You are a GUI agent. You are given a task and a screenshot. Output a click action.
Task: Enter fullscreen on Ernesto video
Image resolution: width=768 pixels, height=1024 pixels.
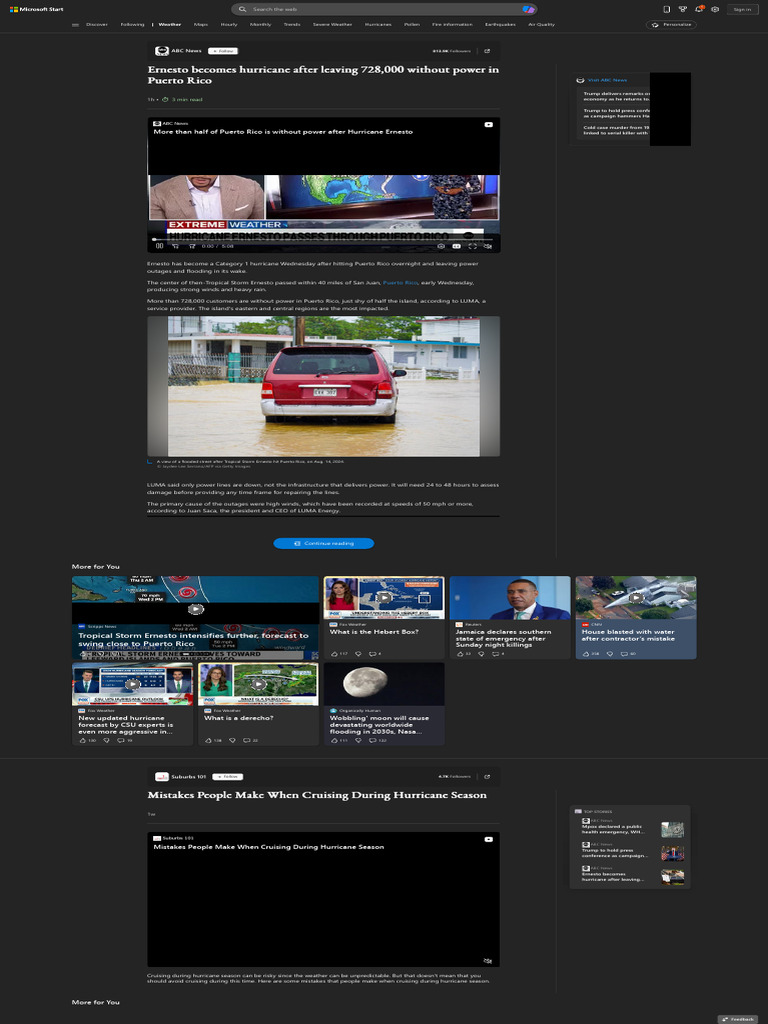472,246
